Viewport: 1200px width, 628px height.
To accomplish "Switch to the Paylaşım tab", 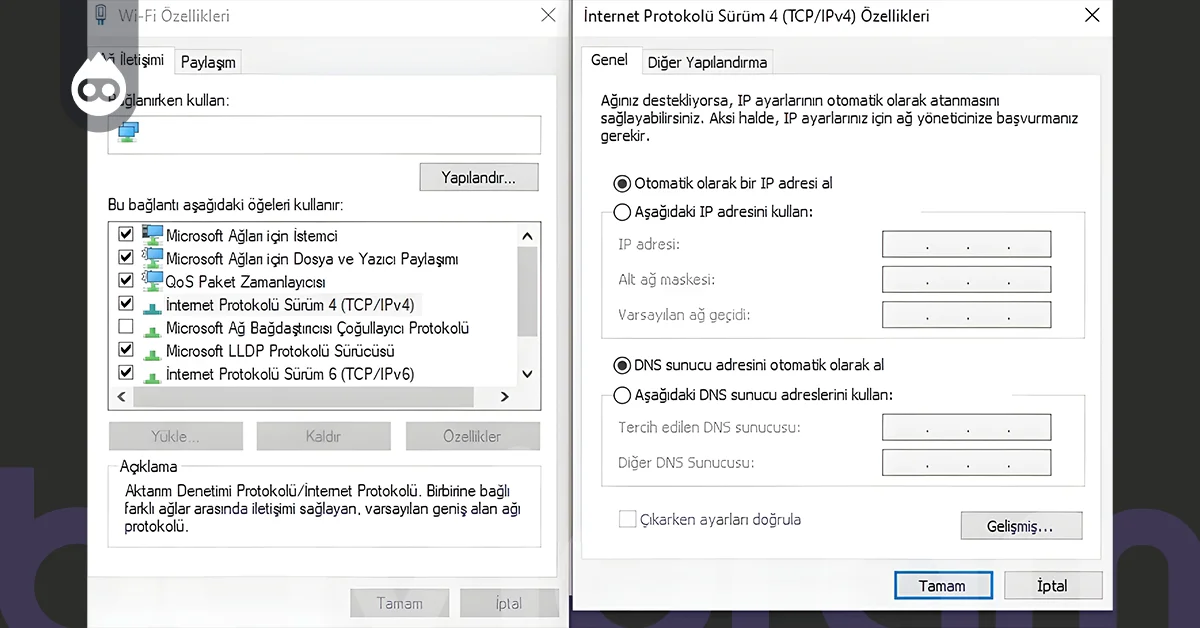I will pos(207,61).
